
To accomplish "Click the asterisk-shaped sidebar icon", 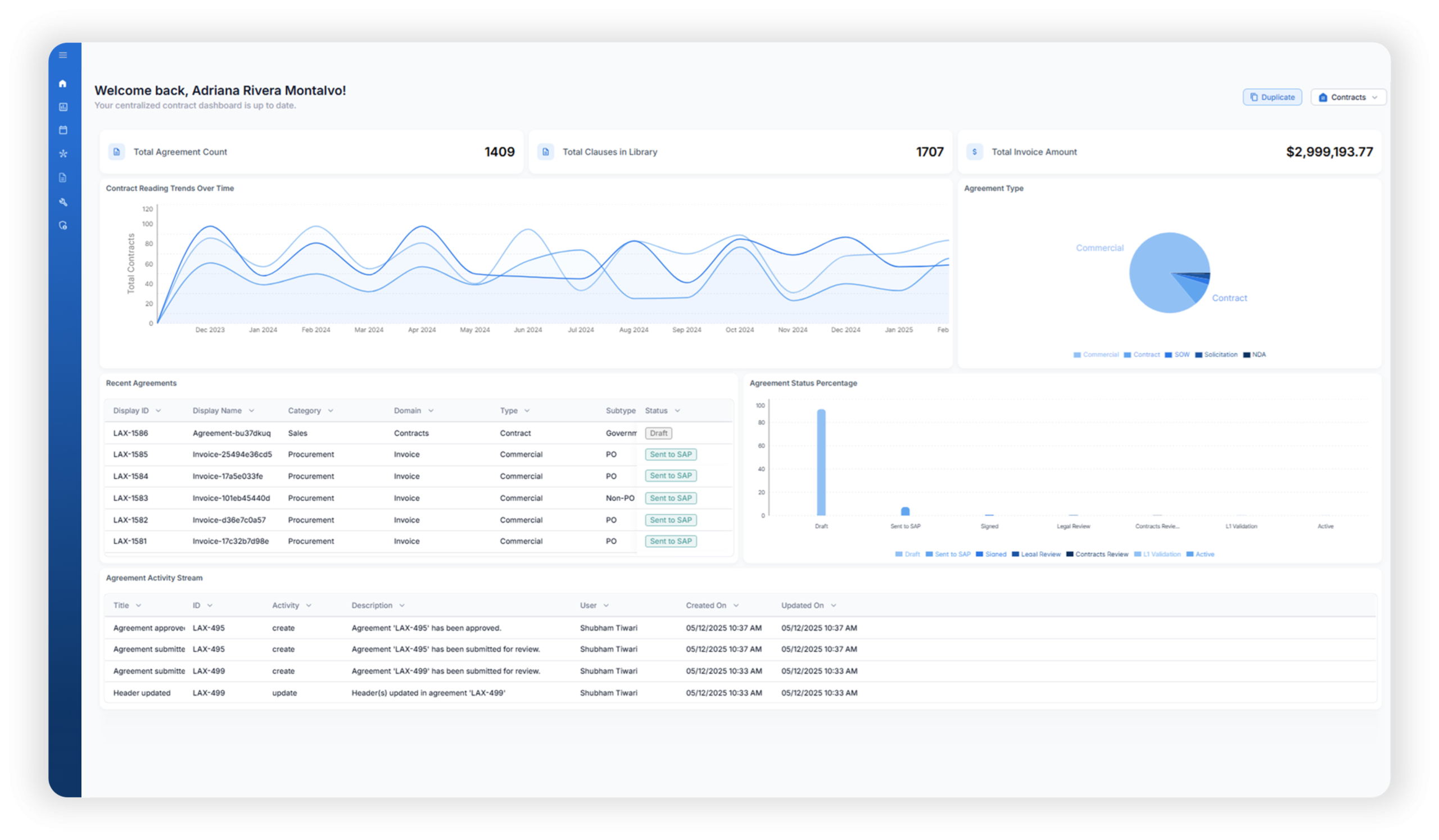I will 64,153.
